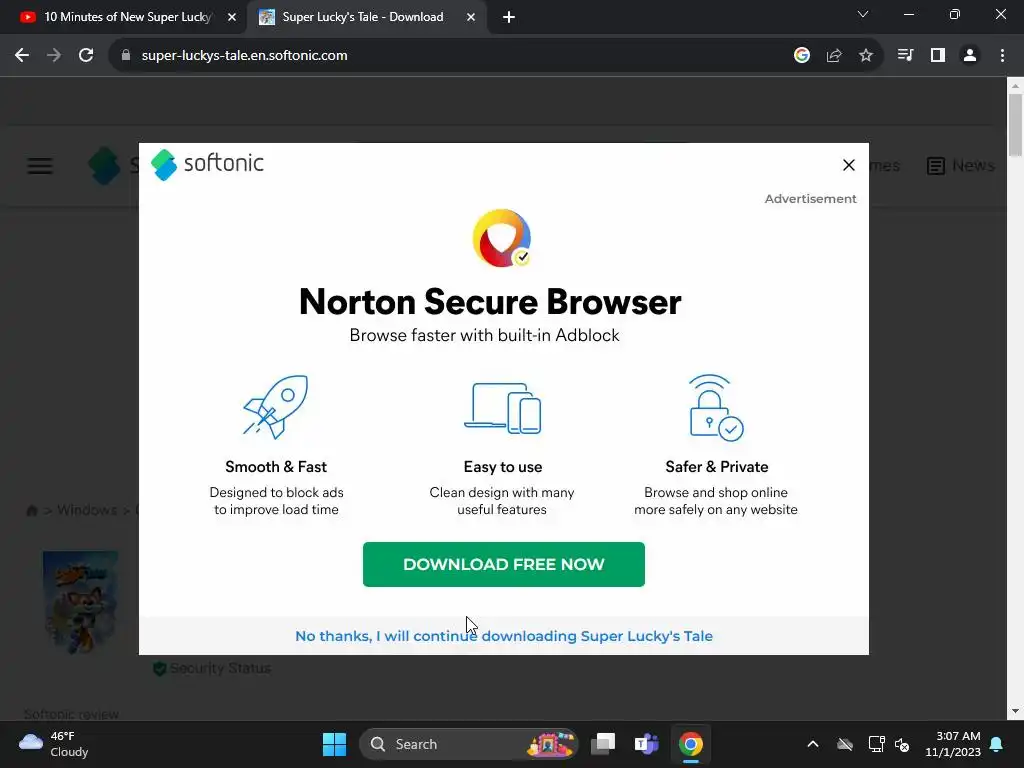
Task: Open the media controls button in Chrome toolbar
Action: (x=905, y=56)
